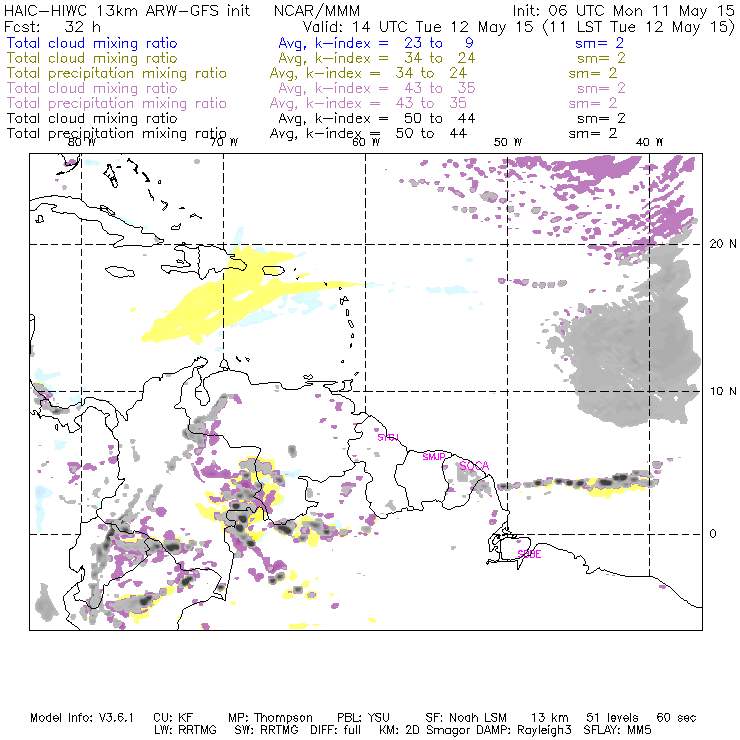Viewport: 740px width, 740px height.
Task: Click the black 'Total cloud mixing ratio' legend entry
Action: tap(92, 118)
